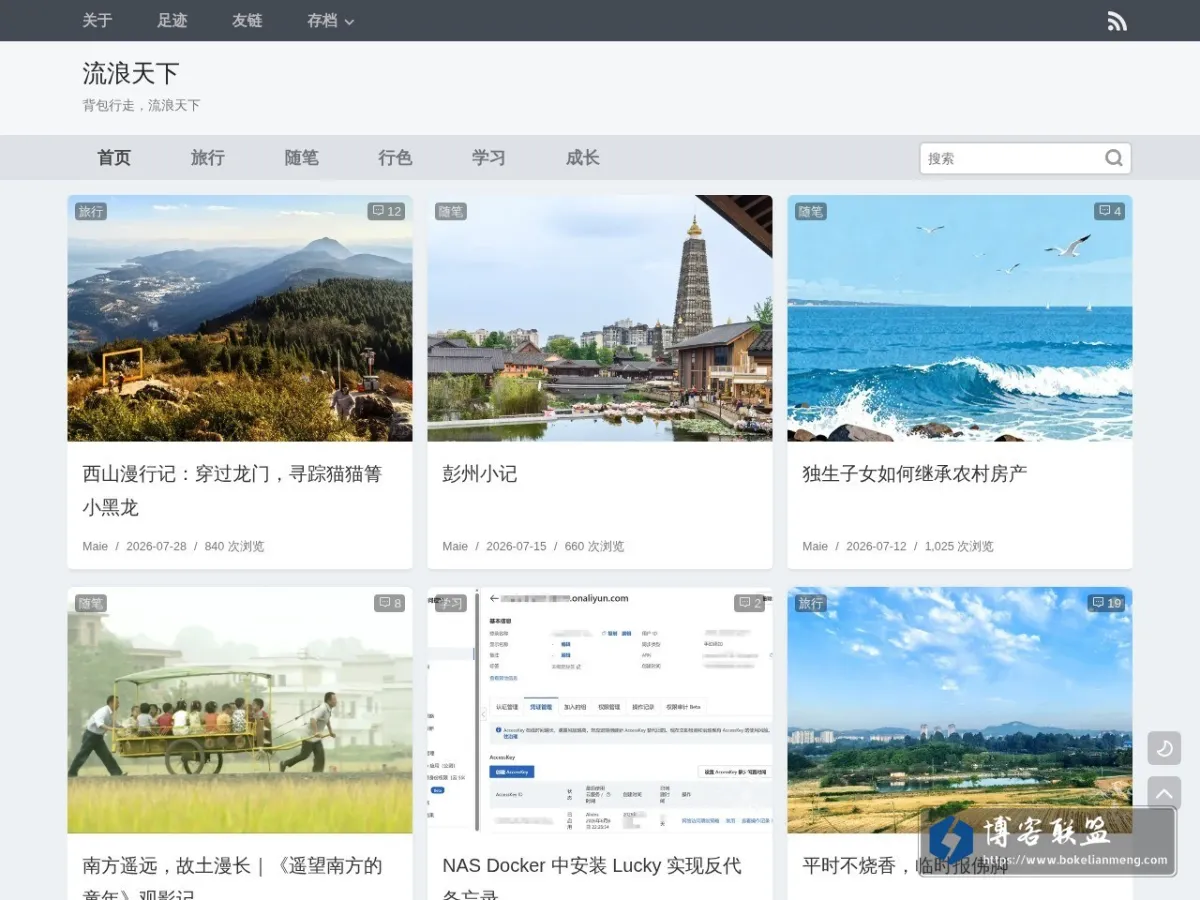Open comment count 8 on 南方遥远 post
This screenshot has height=900, width=1200.
click(x=390, y=603)
